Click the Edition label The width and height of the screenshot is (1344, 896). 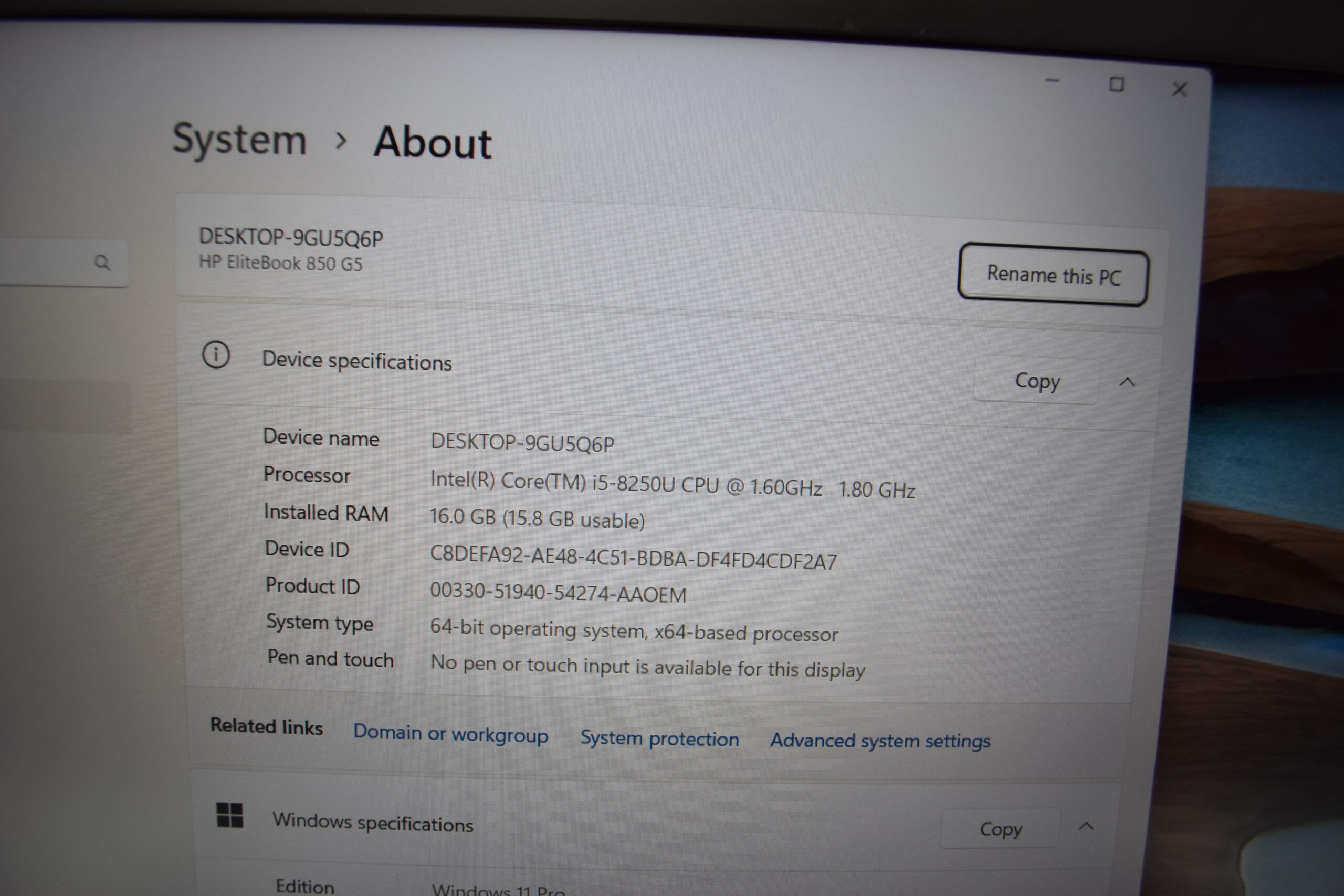[x=305, y=886]
